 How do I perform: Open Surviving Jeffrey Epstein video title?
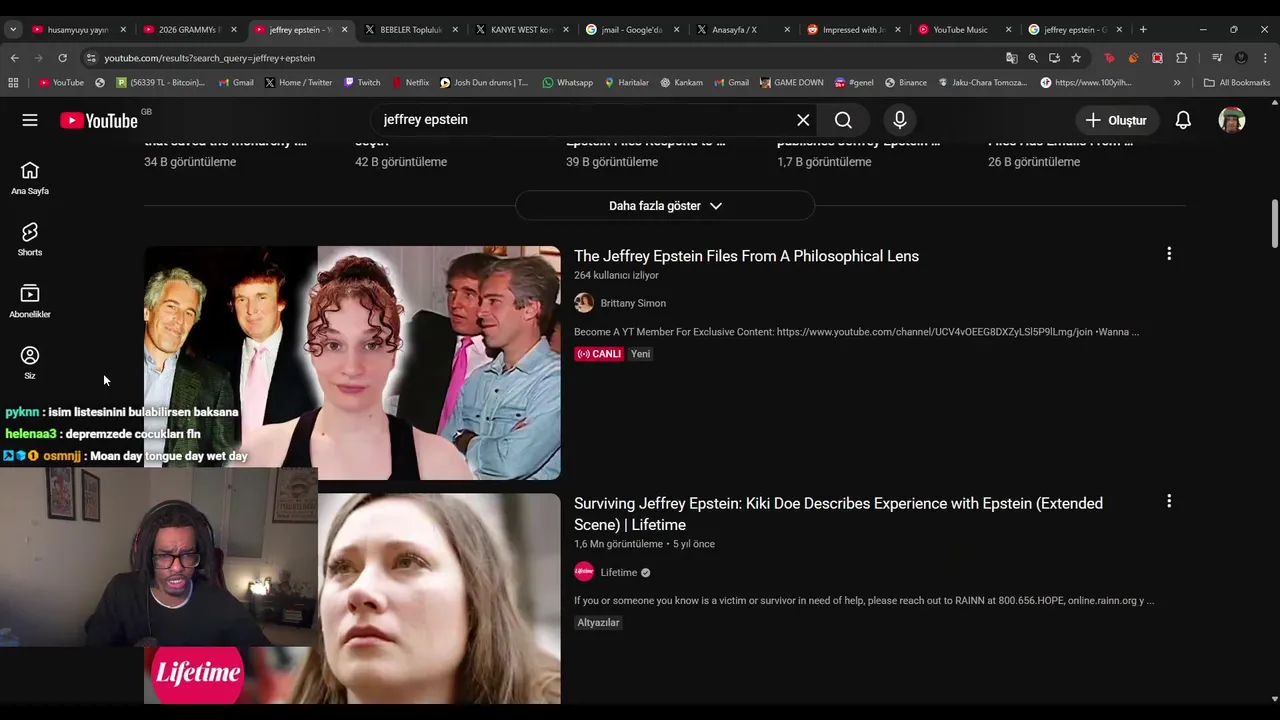coord(838,514)
